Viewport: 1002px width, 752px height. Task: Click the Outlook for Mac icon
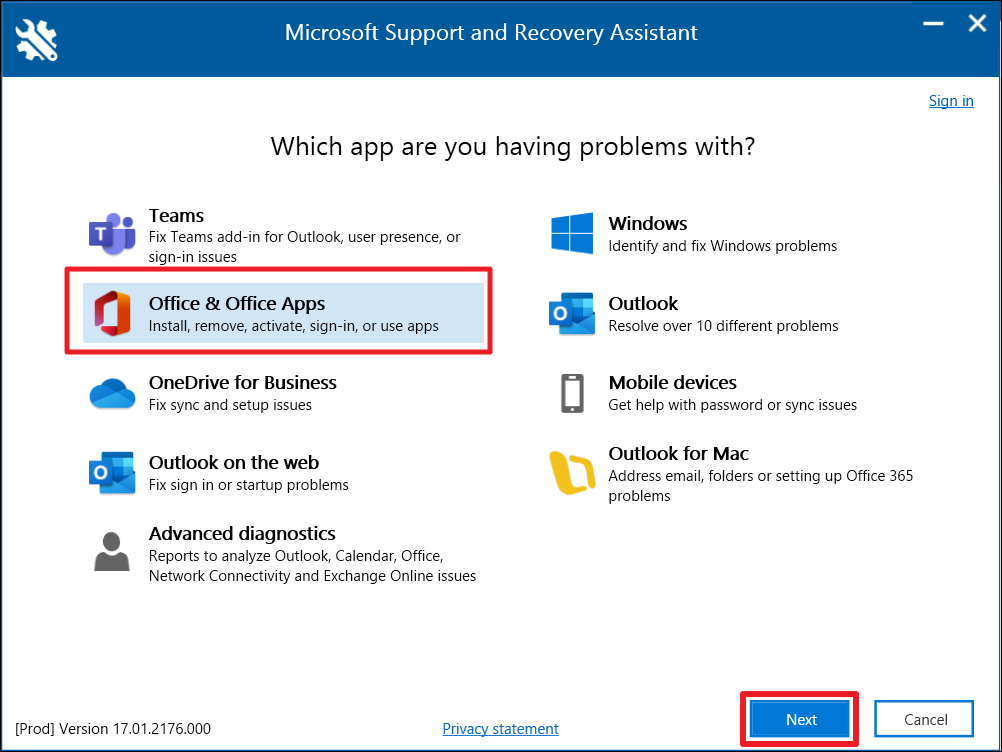click(x=572, y=473)
